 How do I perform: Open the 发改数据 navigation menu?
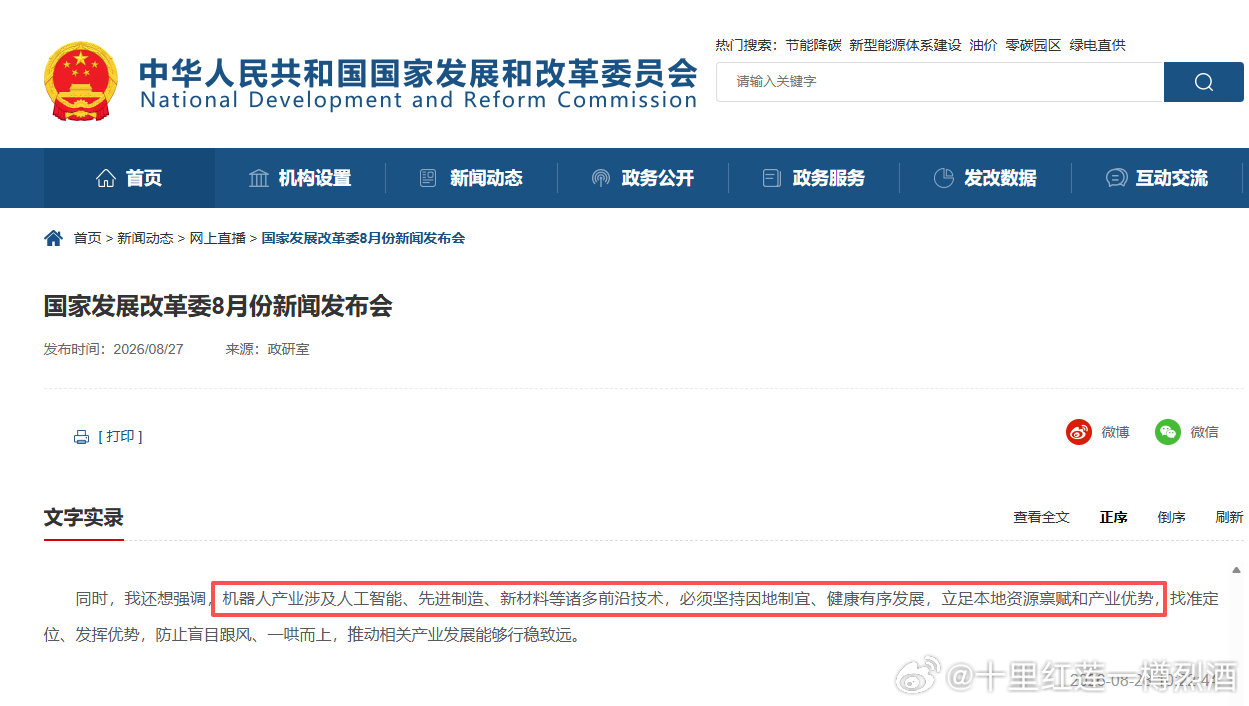[985, 178]
